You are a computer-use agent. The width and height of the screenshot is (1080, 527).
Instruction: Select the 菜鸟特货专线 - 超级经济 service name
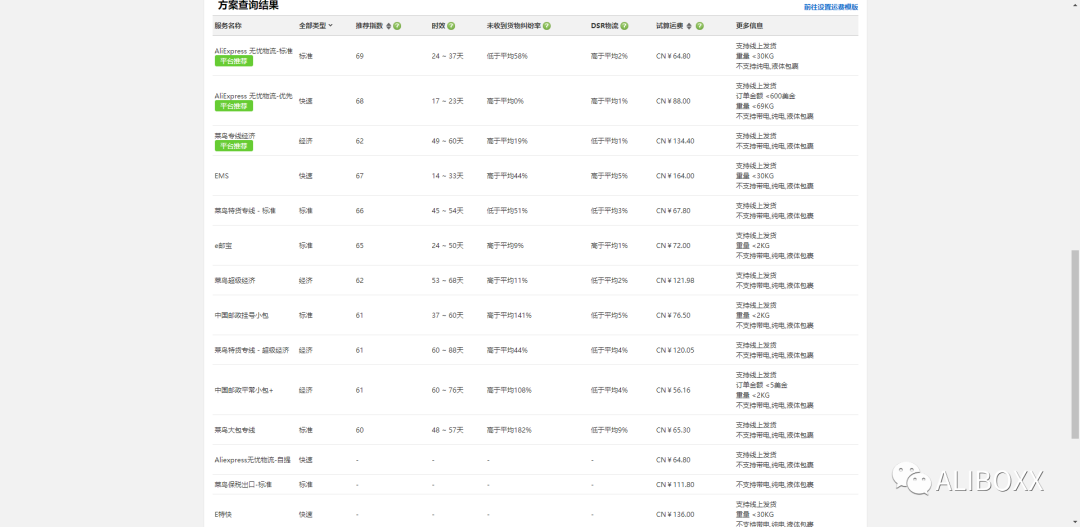pyautogui.click(x=252, y=350)
